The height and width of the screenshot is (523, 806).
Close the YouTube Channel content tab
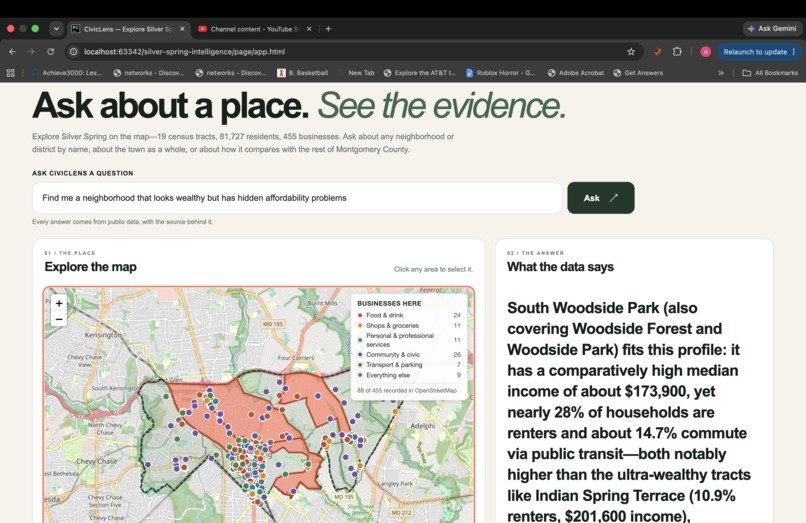[x=309, y=29]
